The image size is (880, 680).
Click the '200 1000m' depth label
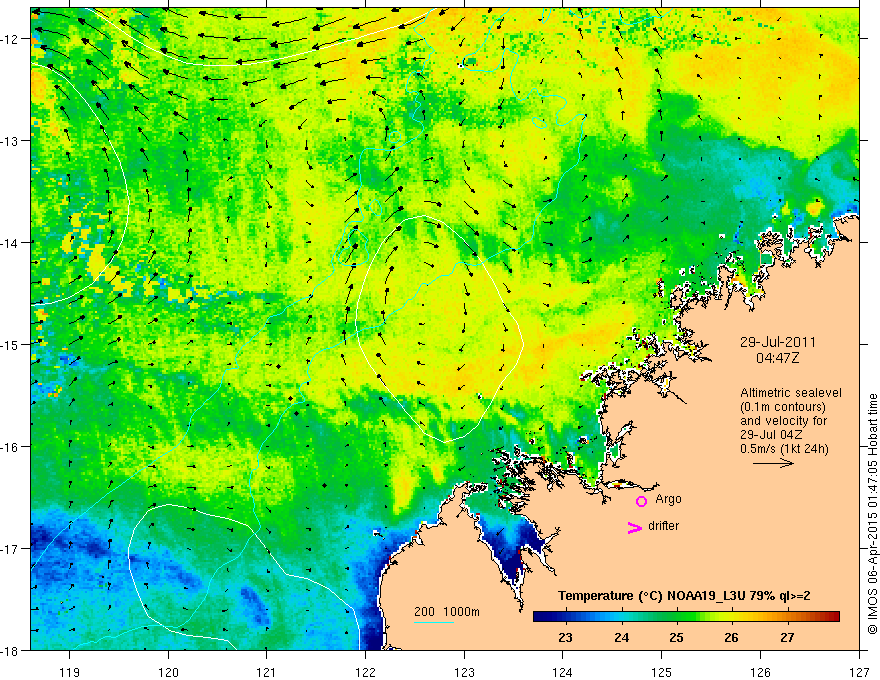447,612
